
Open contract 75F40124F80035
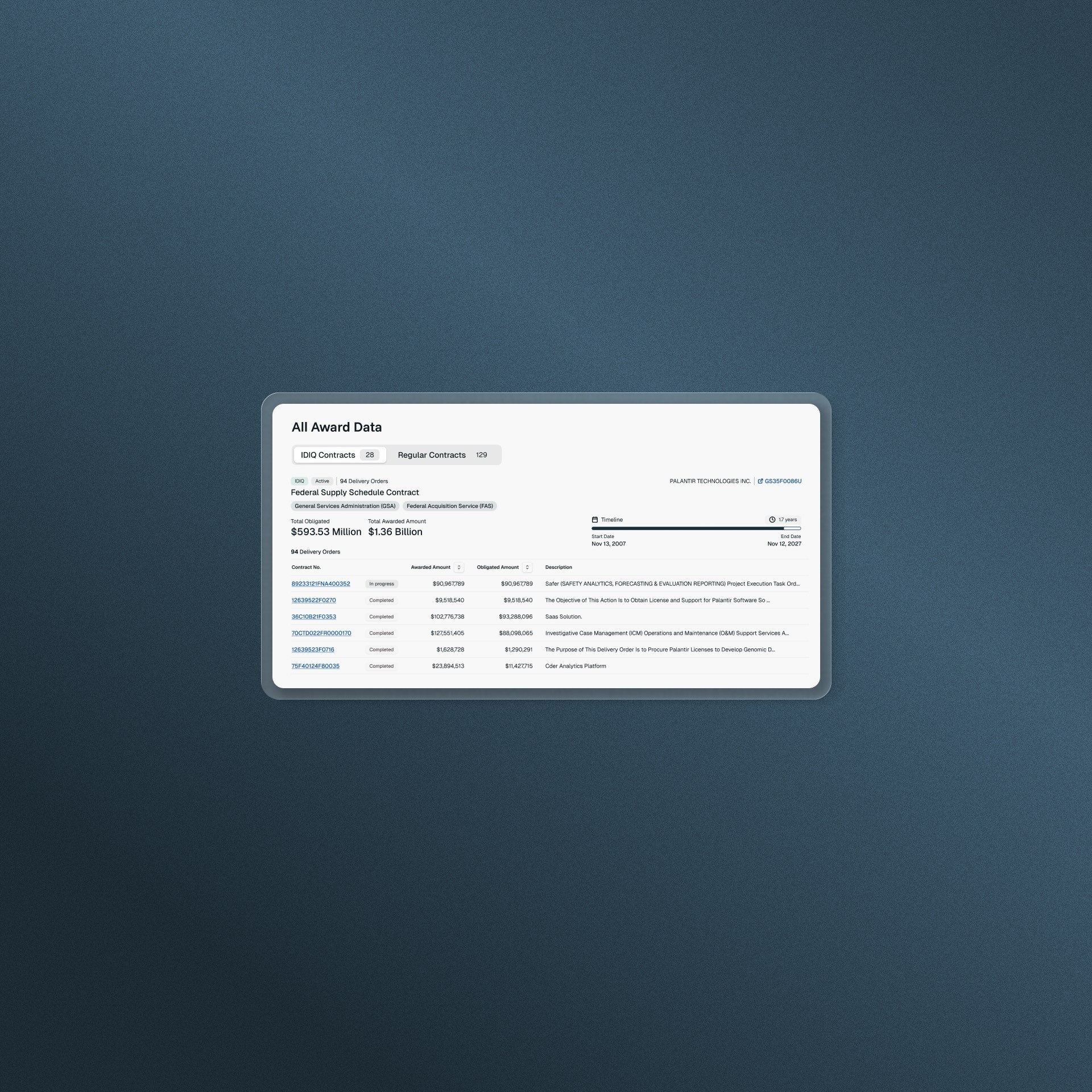[315, 666]
